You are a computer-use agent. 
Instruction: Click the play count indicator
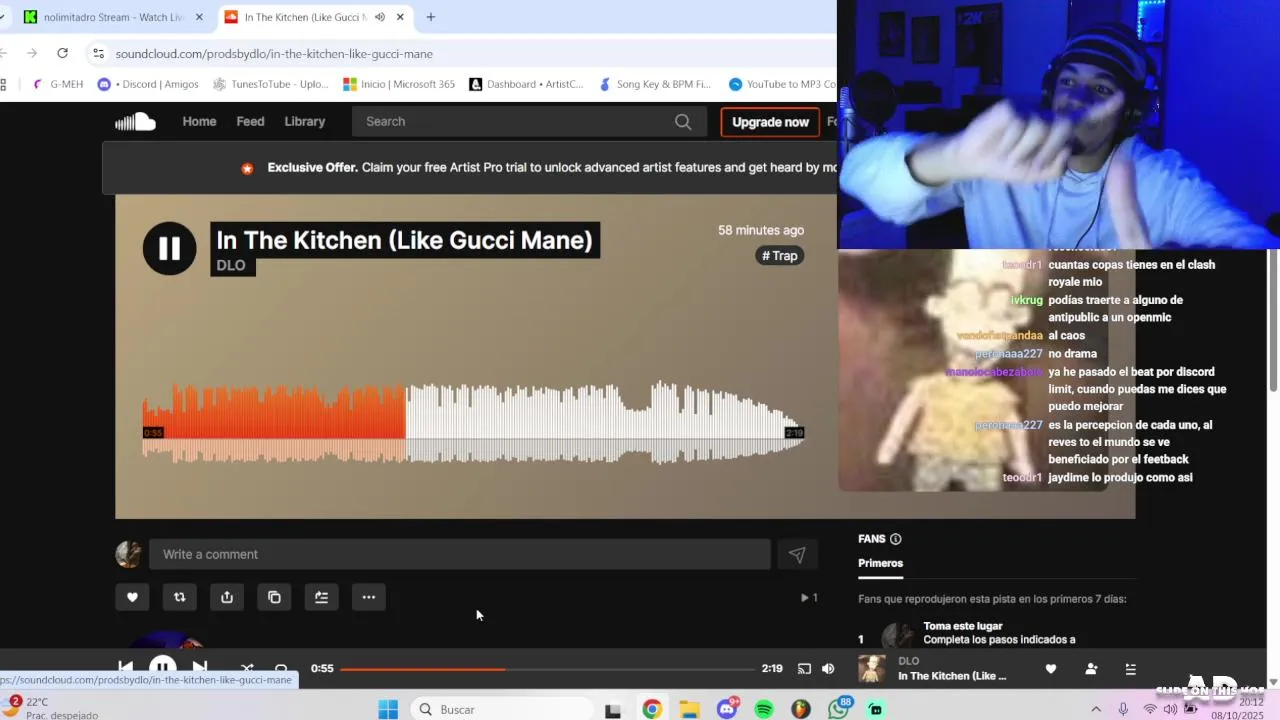point(809,598)
